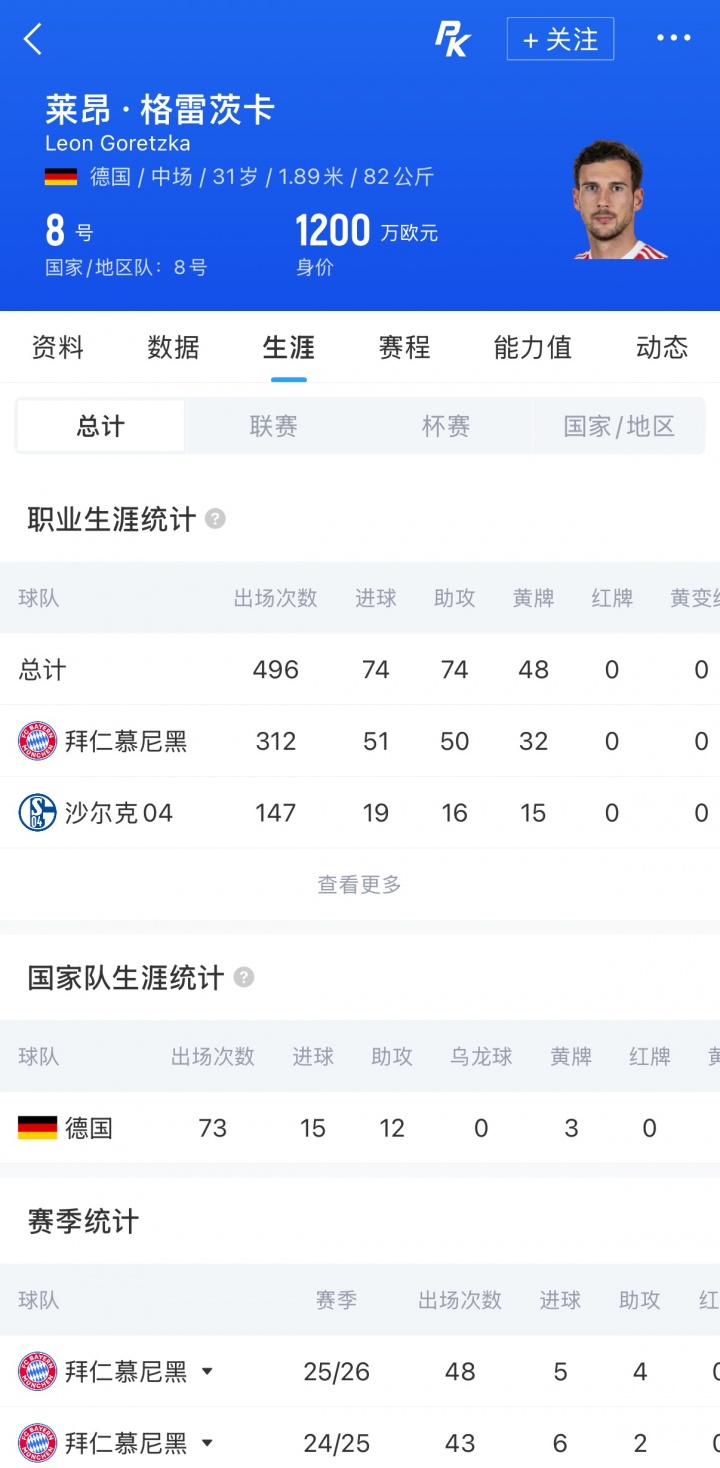Tap Leon Goretzka's profile photo
The height and width of the screenshot is (1468, 720).
[x=620, y=201]
